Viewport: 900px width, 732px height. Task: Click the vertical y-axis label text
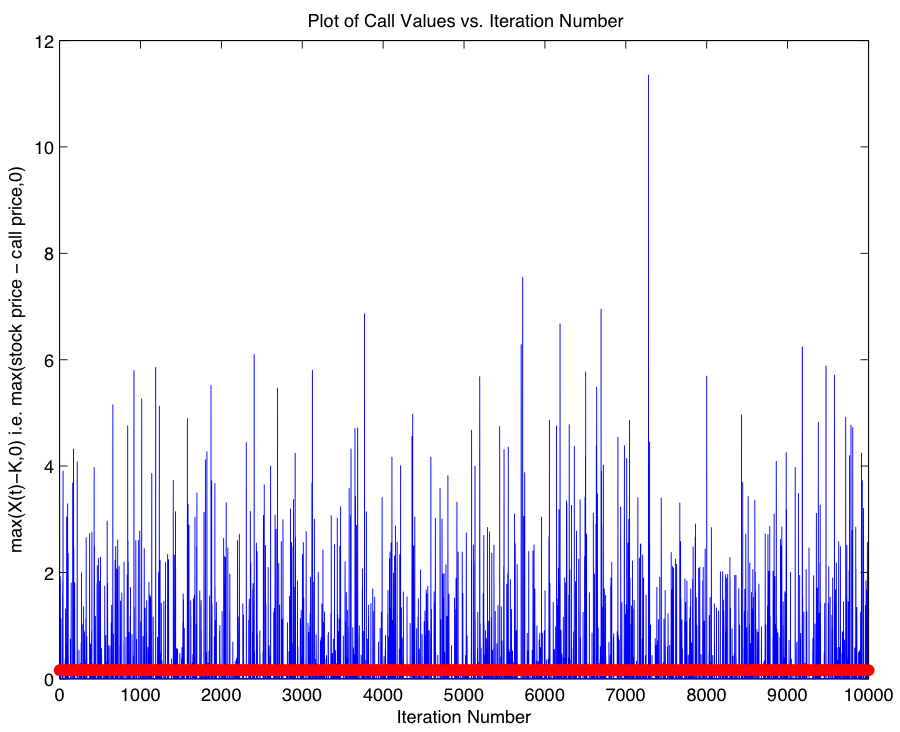click(18, 359)
